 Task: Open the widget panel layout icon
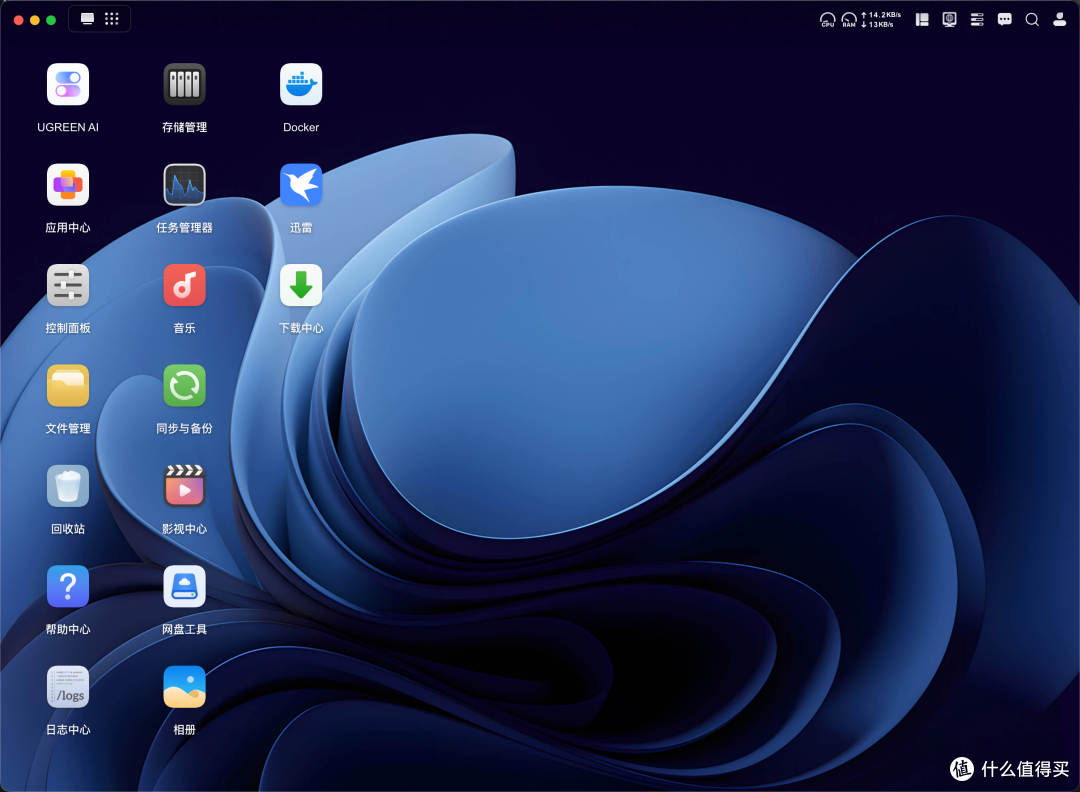click(x=922, y=19)
